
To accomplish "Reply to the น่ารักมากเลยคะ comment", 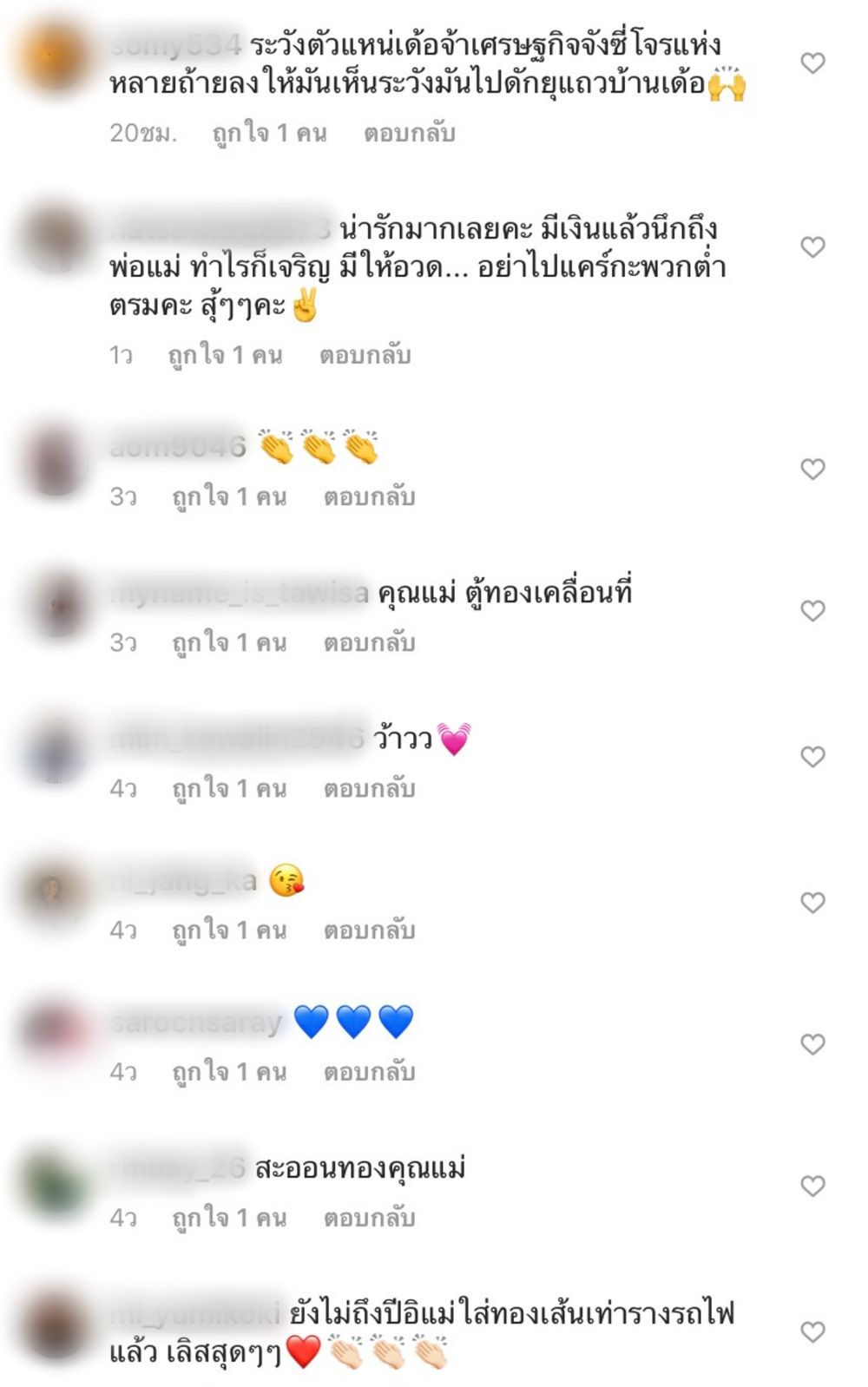I will pos(365,355).
